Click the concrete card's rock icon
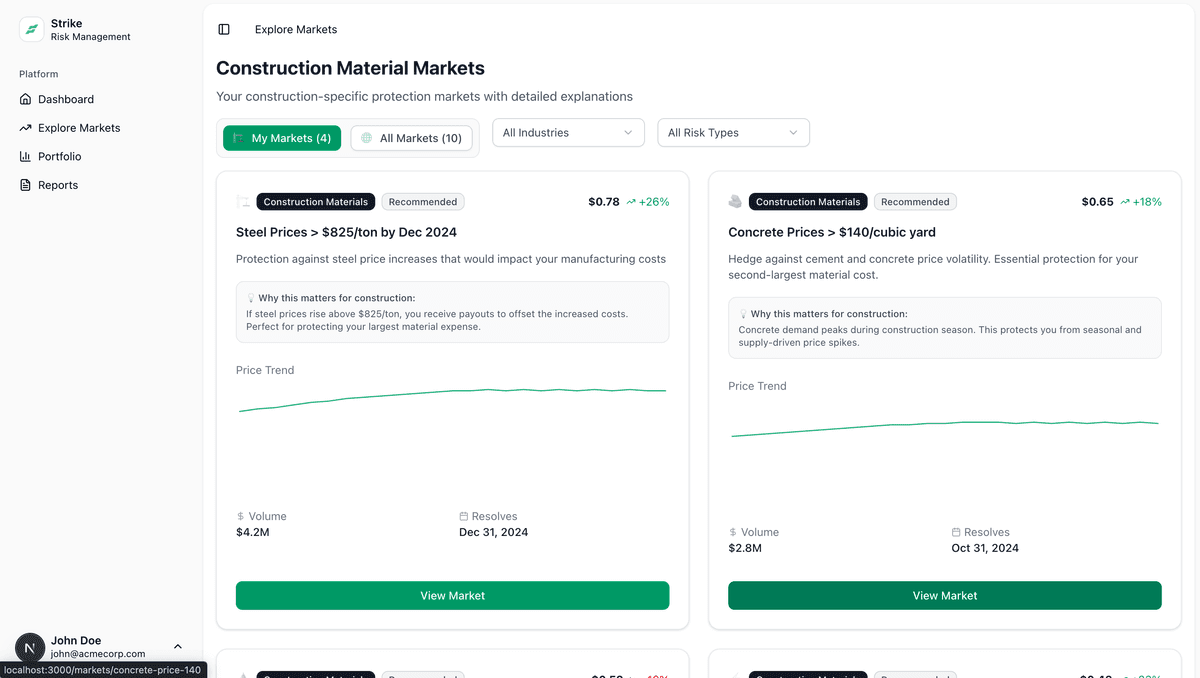1200x678 pixels. [x=735, y=202]
